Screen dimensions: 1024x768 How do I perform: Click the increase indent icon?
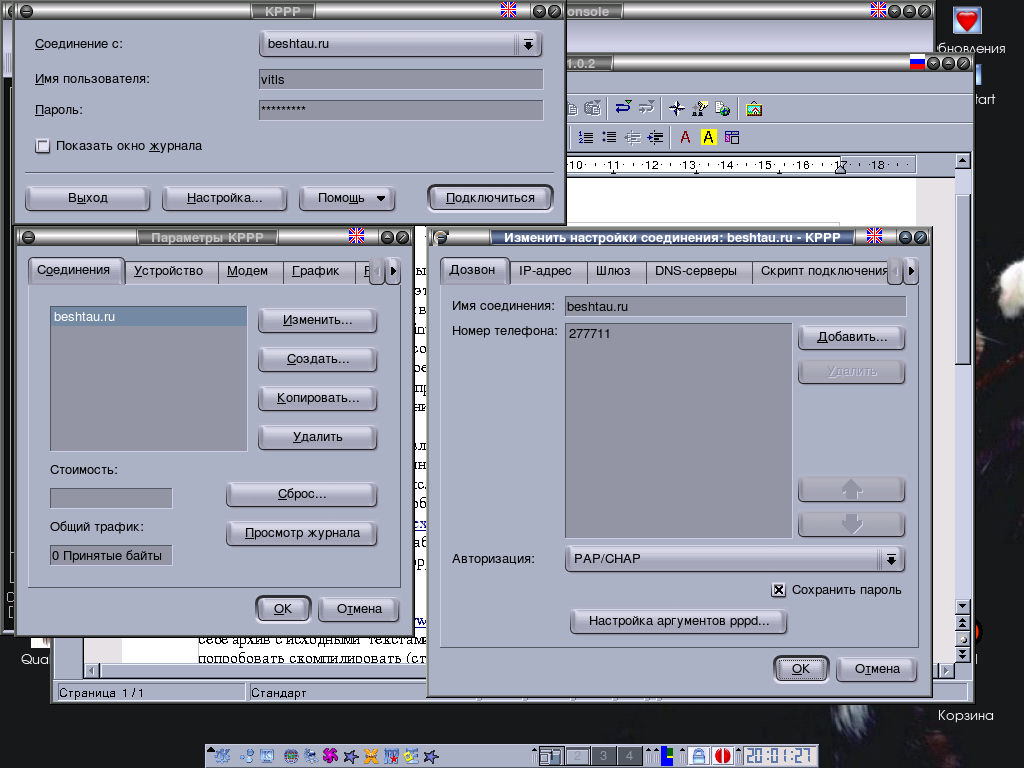click(x=655, y=137)
